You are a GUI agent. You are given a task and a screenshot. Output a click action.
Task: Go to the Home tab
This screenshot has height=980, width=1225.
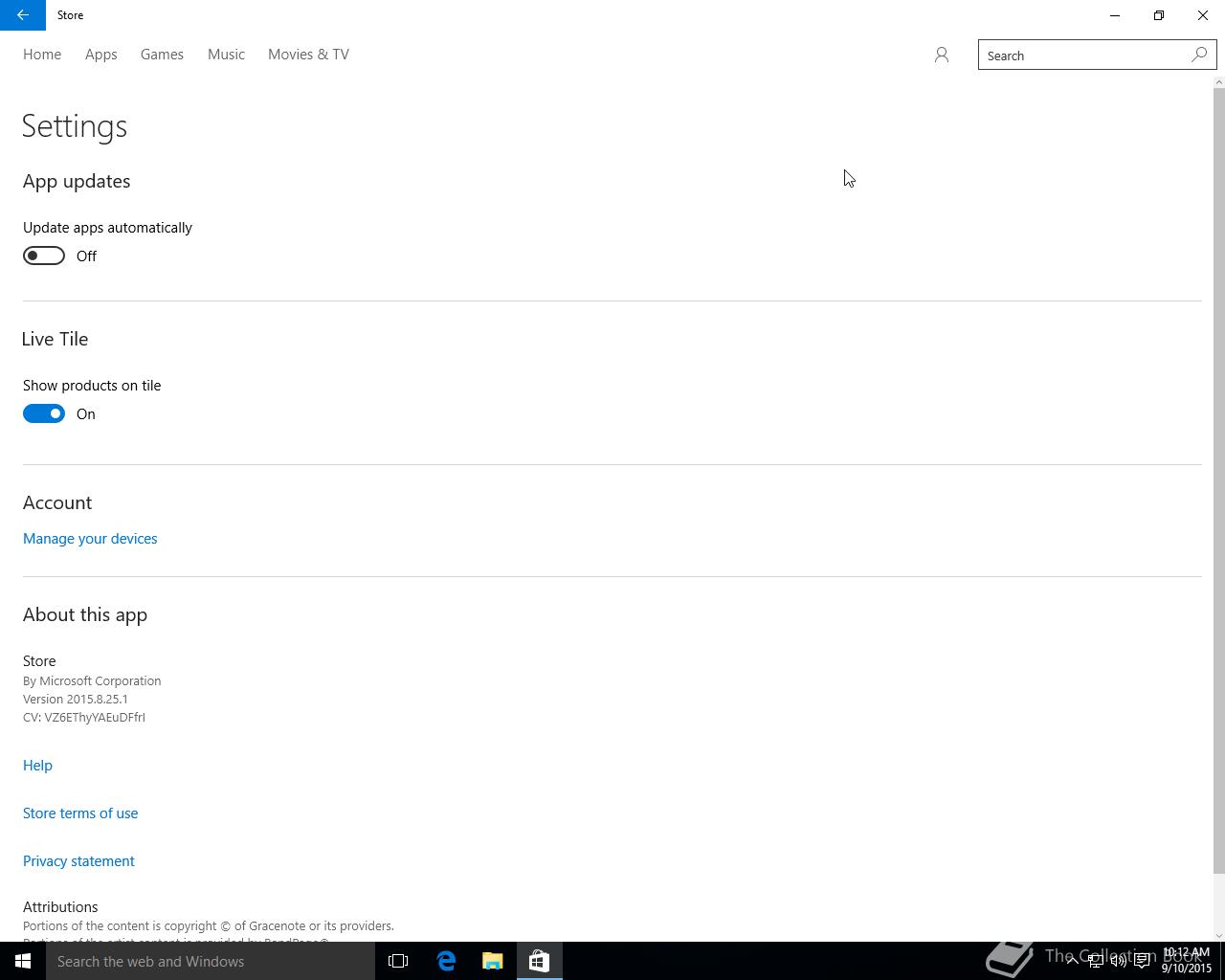(x=42, y=55)
